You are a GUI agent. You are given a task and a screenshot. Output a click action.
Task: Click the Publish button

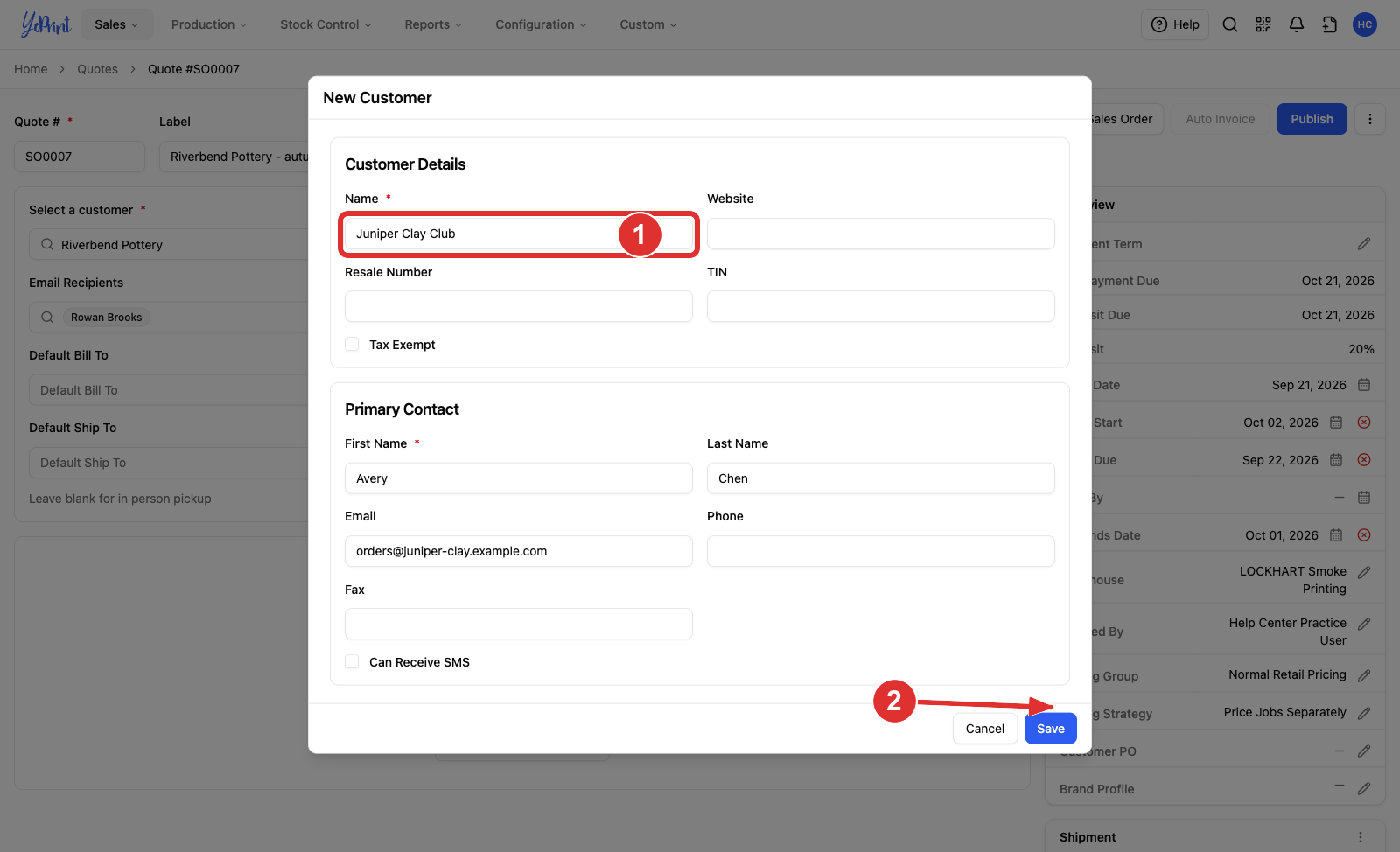pos(1312,119)
